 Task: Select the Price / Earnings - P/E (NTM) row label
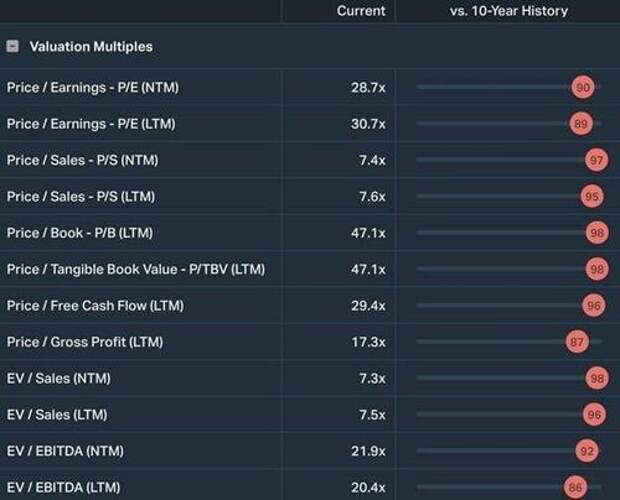92,88
